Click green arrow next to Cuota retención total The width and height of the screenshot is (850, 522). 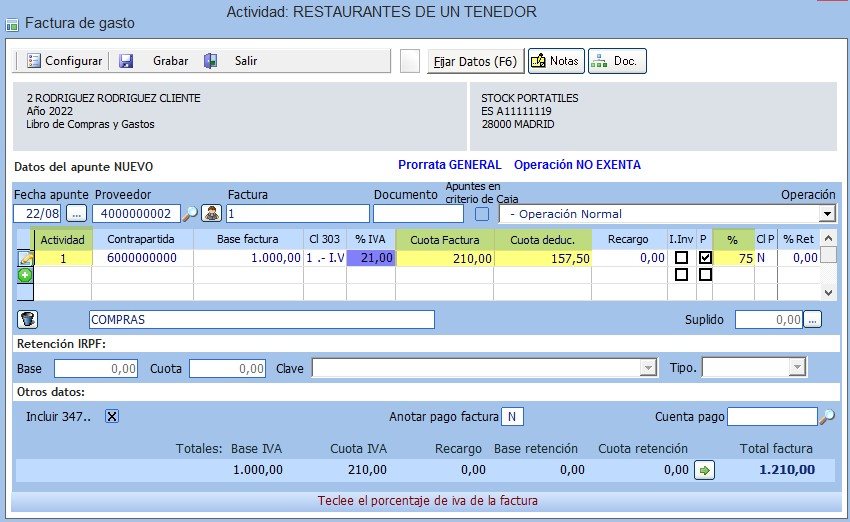(x=704, y=470)
